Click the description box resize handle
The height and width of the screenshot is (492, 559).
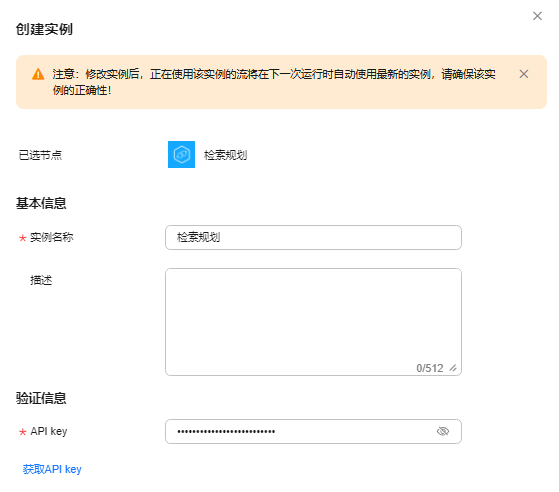pos(453,368)
